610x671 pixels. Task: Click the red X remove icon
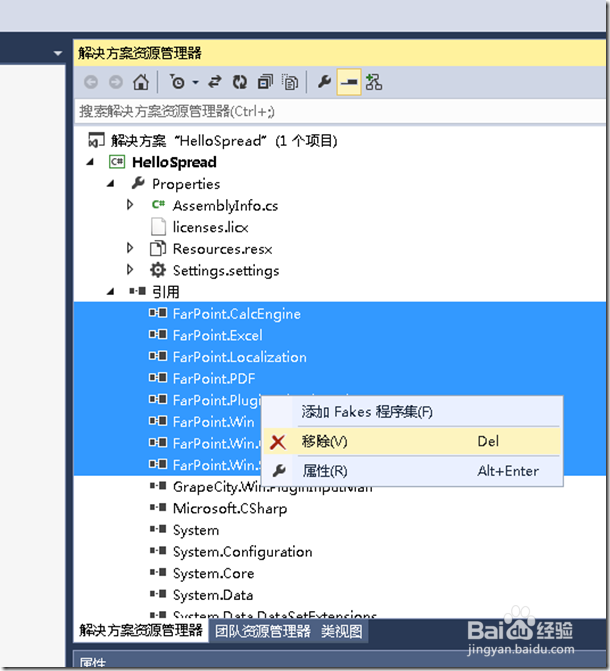(x=278, y=442)
